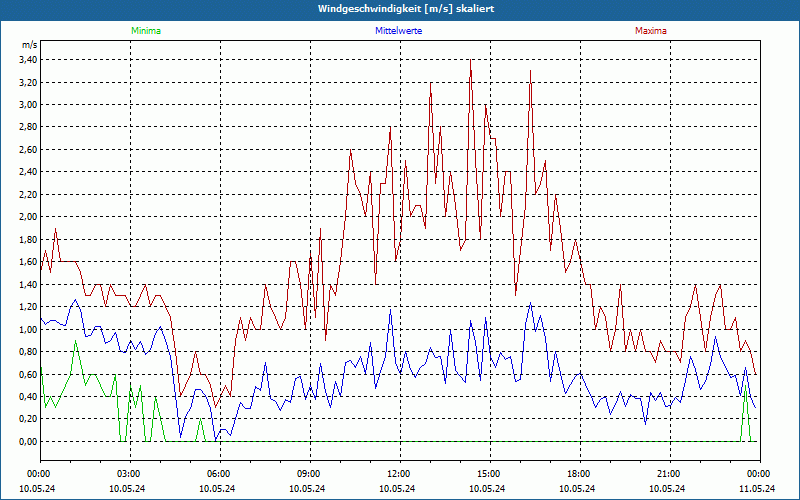The image size is (800, 500).
Task: Click the '18:00' time axis label
Action: tap(580, 474)
